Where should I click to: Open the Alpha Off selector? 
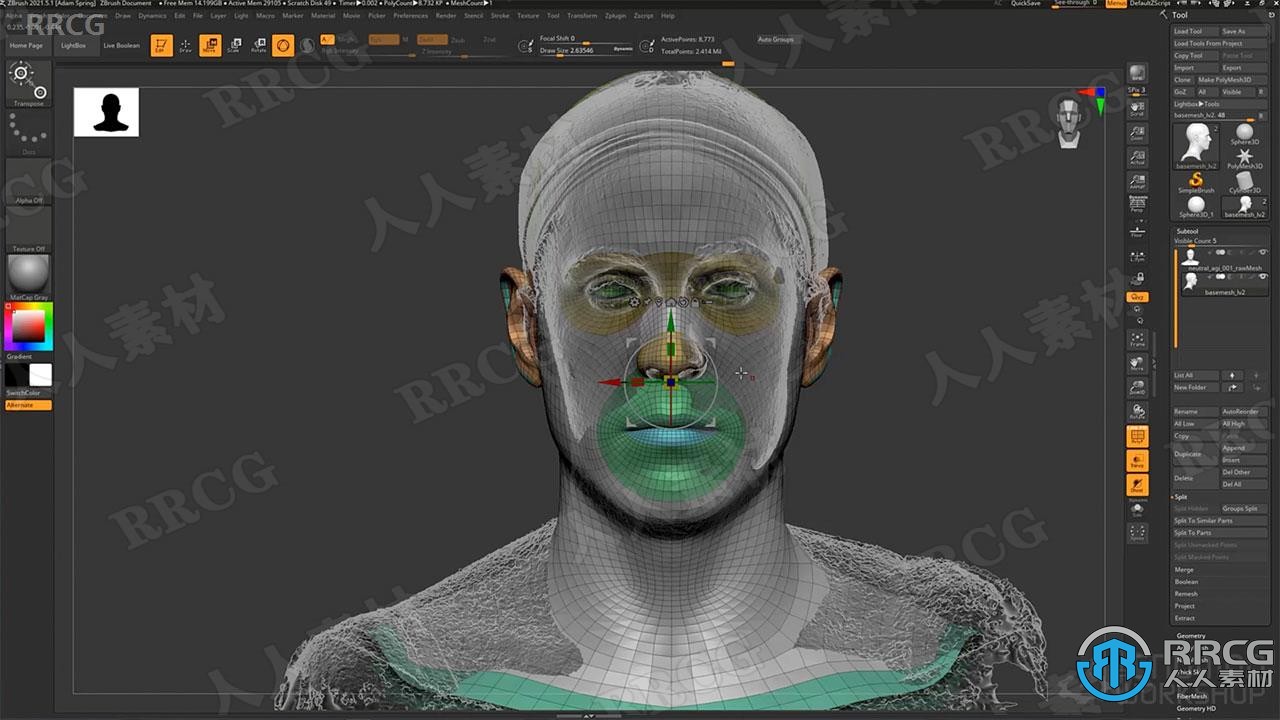(28, 181)
